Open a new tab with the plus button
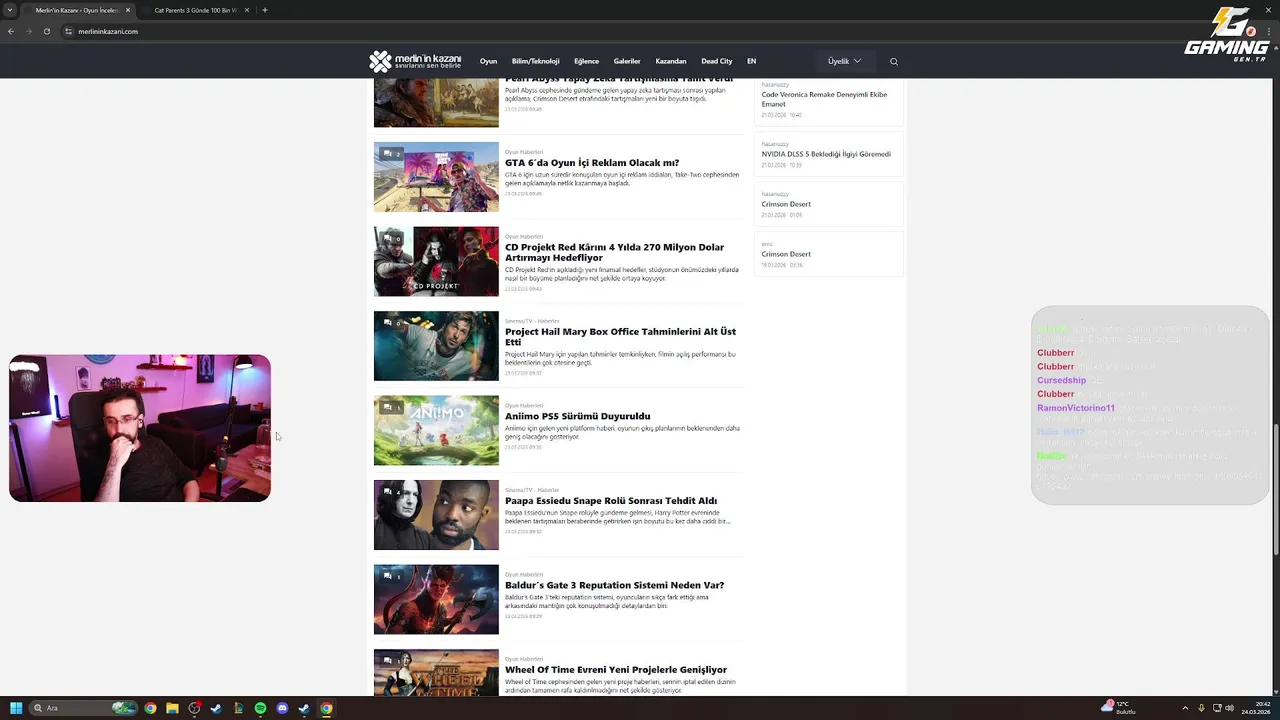The width and height of the screenshot is (1280, 720). (264, 10)
